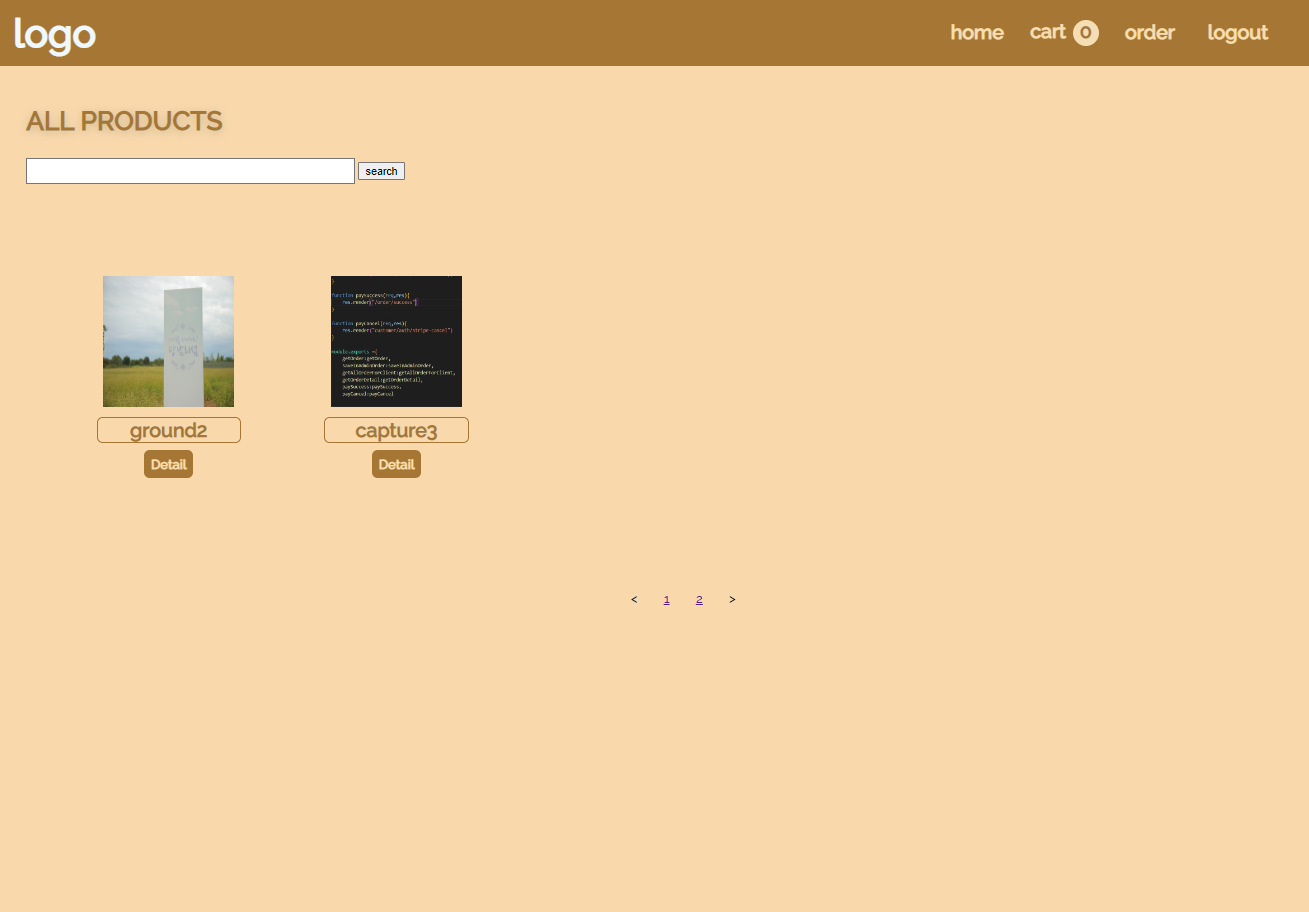Image resolution: width=1309 pixels, height=912 pixels.
Task: Select the capture3 product name
Action: 396,430
